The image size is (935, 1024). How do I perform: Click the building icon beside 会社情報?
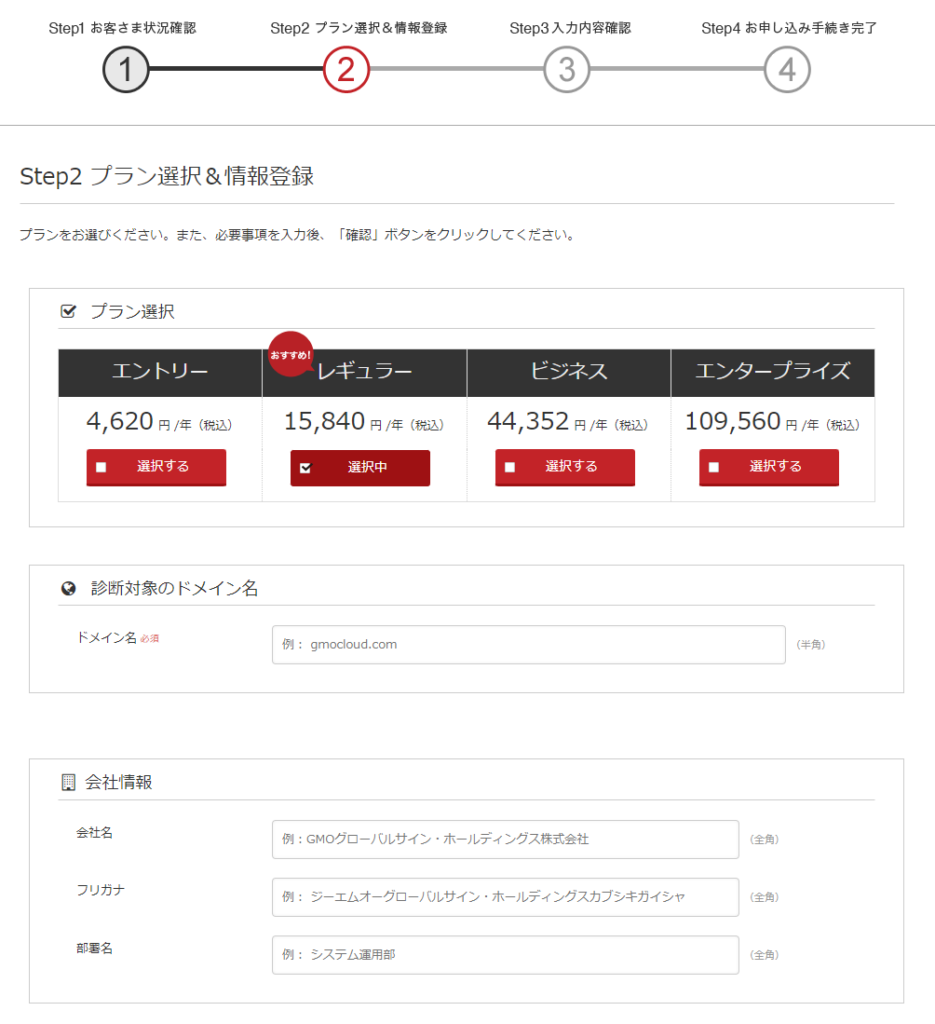click(x=68, y=782)
